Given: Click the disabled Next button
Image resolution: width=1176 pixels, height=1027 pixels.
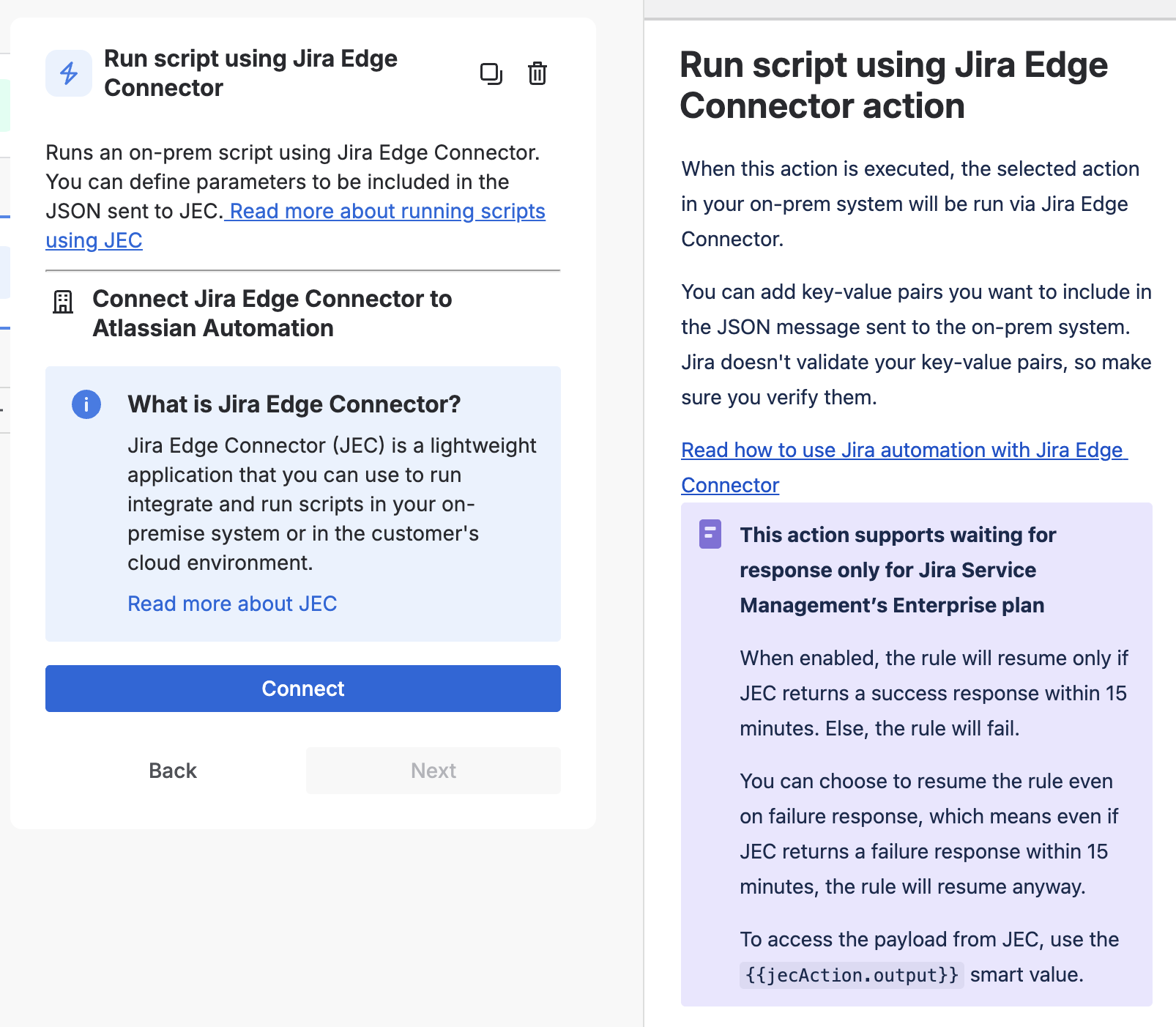Looking at the screenshot, I should 433,770.
